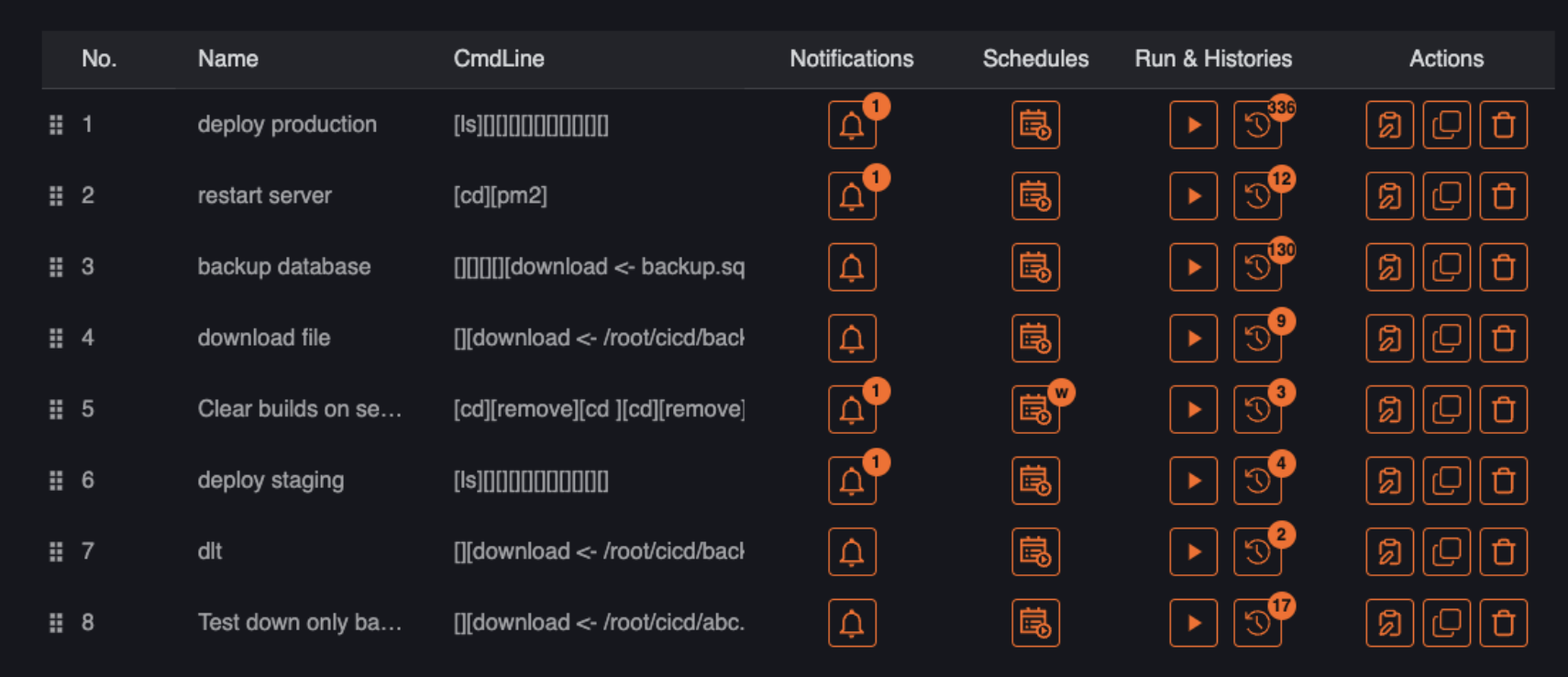Viewport: 1568px width, 677px height.
Task: Open schedule for restart server
Action: click(x=1035, y=196)
